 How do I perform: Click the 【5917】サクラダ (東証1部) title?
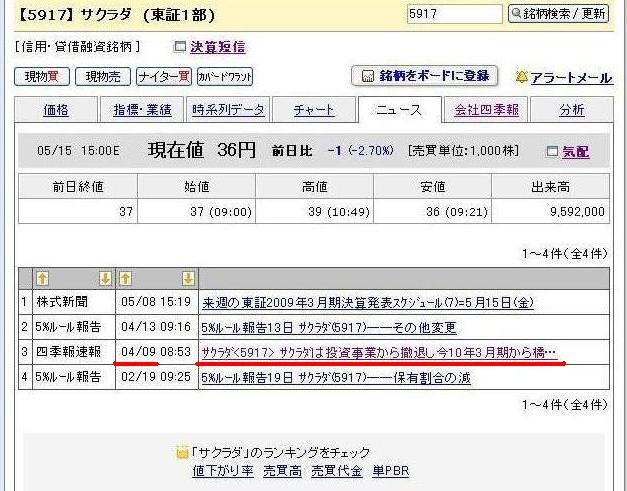[117, 15]
